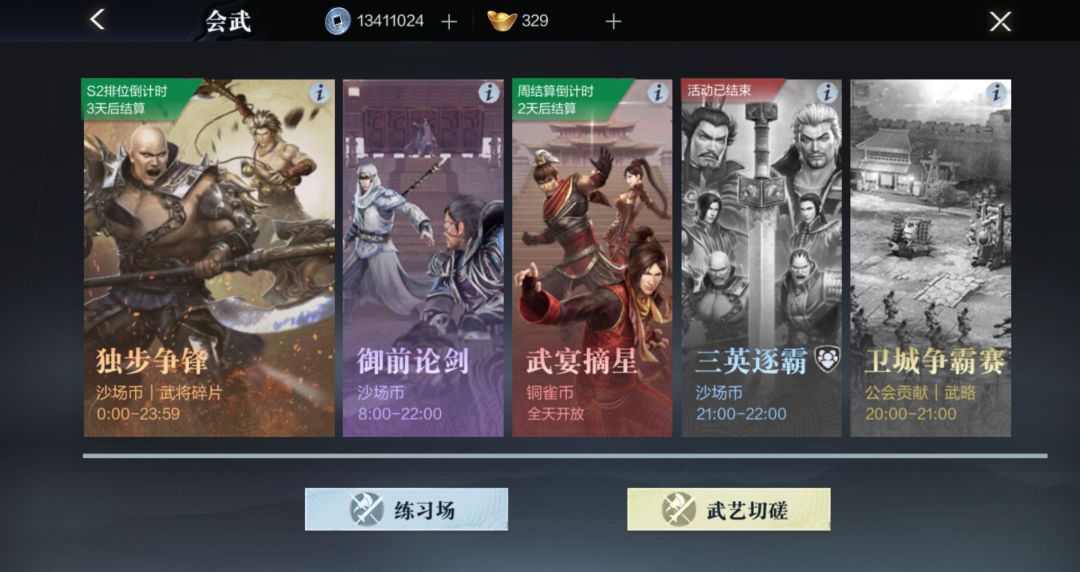Click the horizontal scroll bar below the cards
1080x572 pixels.
565,456
